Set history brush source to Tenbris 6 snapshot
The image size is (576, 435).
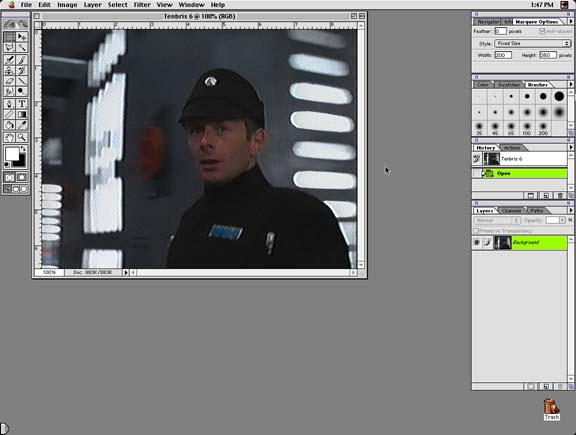click(x=477, y=159)
